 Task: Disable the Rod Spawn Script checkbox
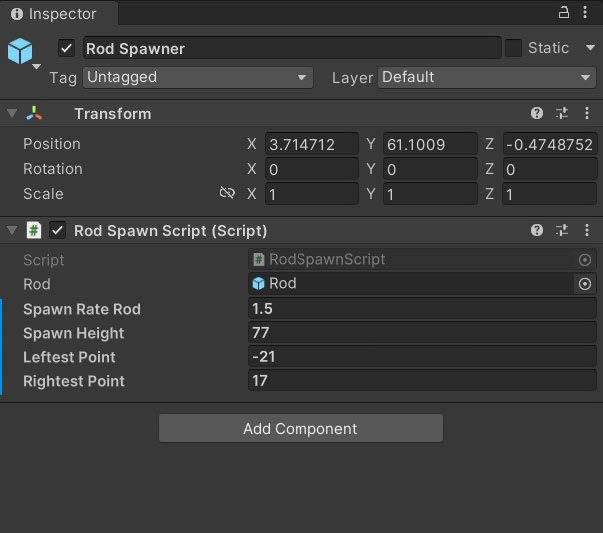58,231
